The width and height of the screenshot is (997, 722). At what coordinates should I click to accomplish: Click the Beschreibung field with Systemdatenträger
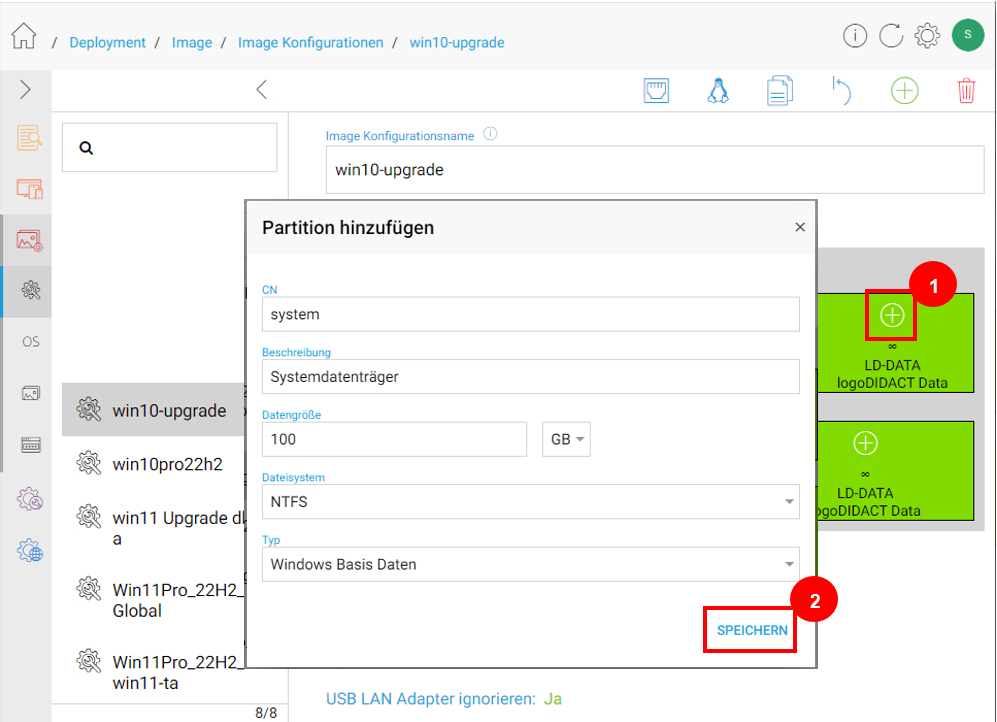click(x=530, y=376)
